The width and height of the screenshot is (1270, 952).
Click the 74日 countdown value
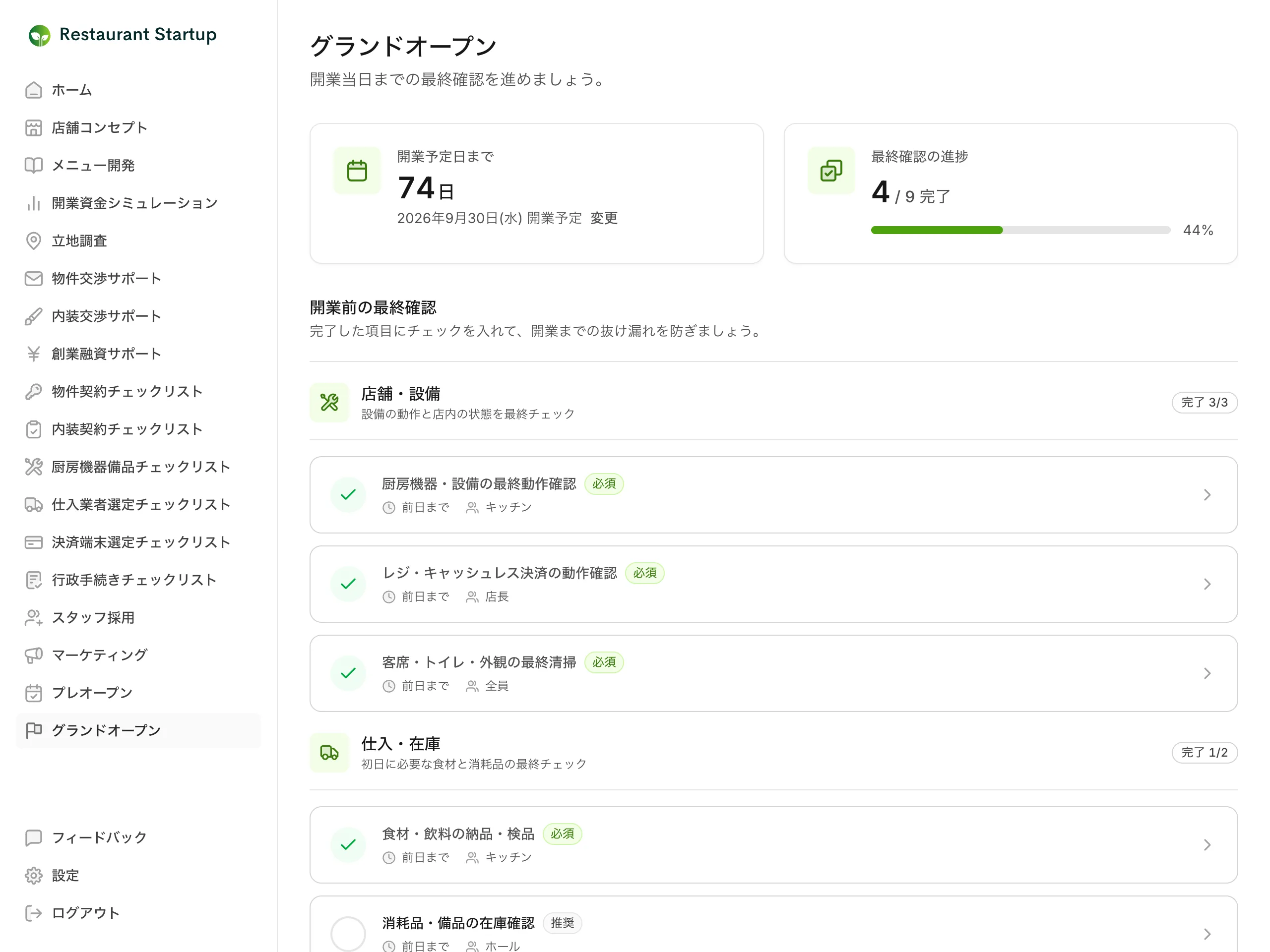426,189
